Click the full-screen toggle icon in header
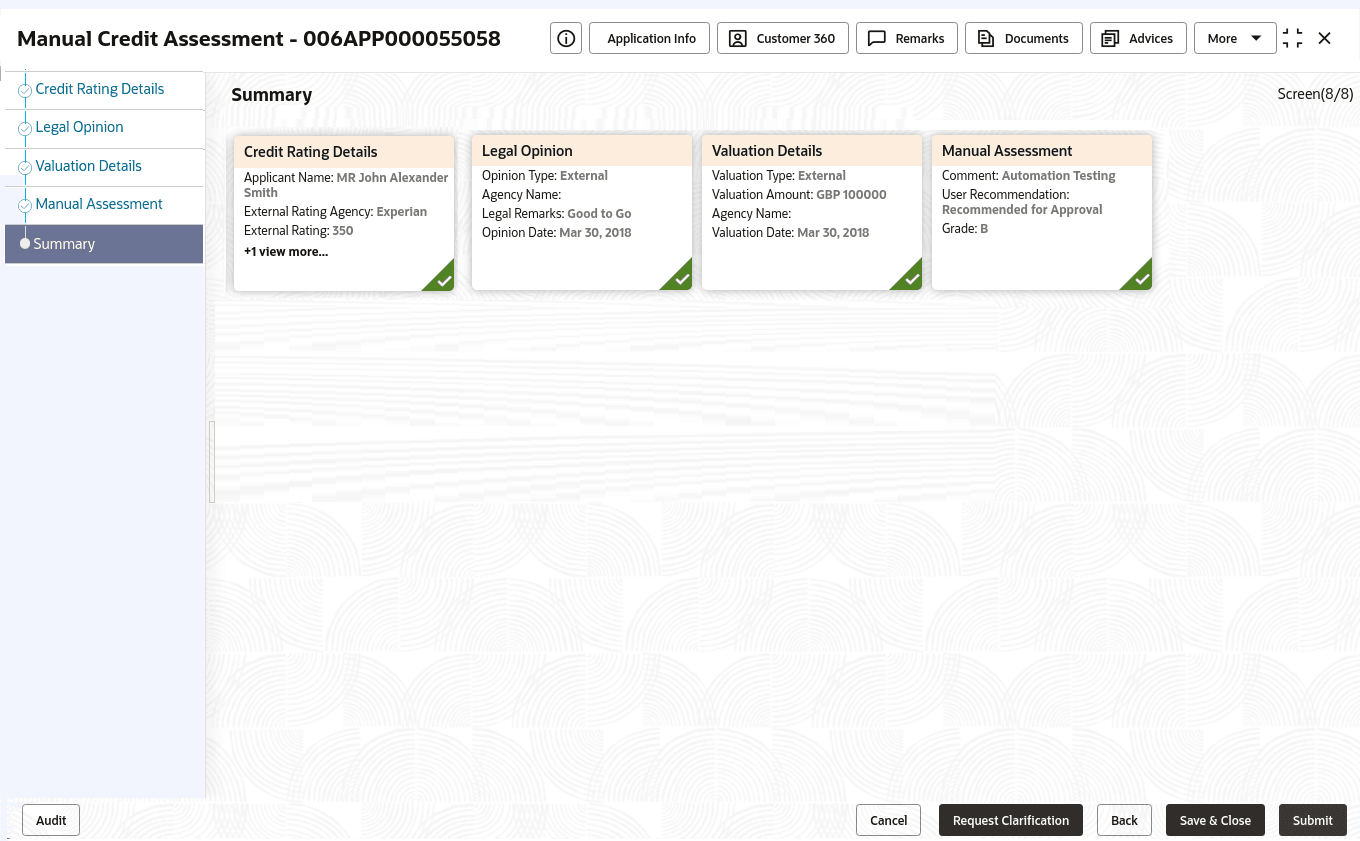Screen dimensions: 1360x841 tap(1292, 38)
